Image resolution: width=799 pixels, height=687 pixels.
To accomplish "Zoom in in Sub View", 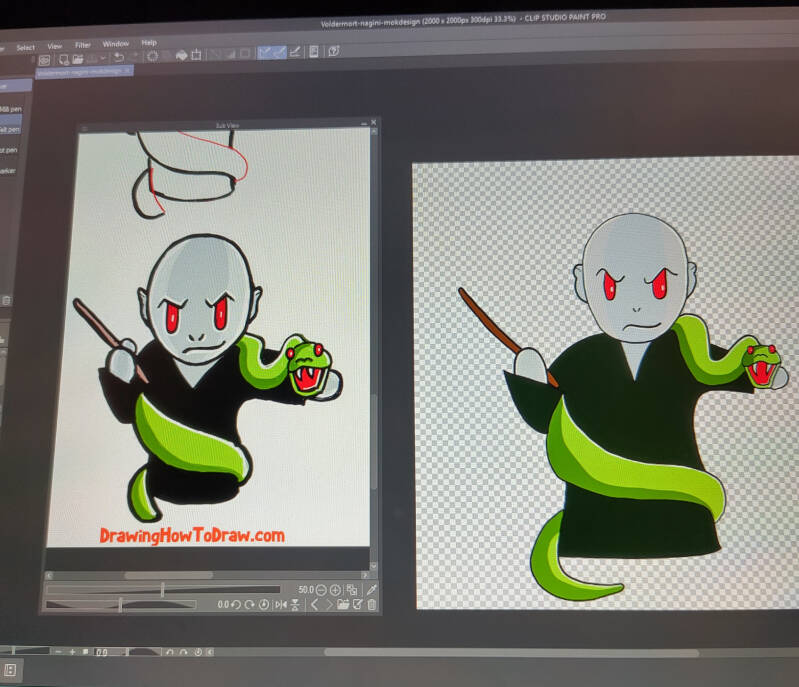I will coord(335,590).
